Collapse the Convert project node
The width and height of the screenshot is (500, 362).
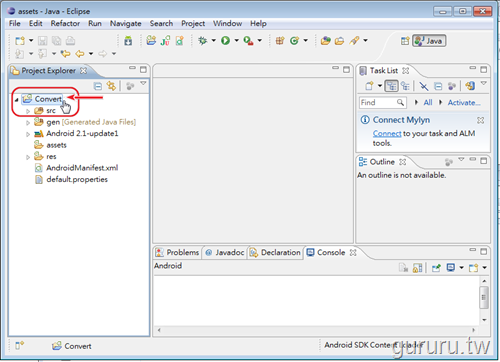pyautogui.click(x=16, y=100)
